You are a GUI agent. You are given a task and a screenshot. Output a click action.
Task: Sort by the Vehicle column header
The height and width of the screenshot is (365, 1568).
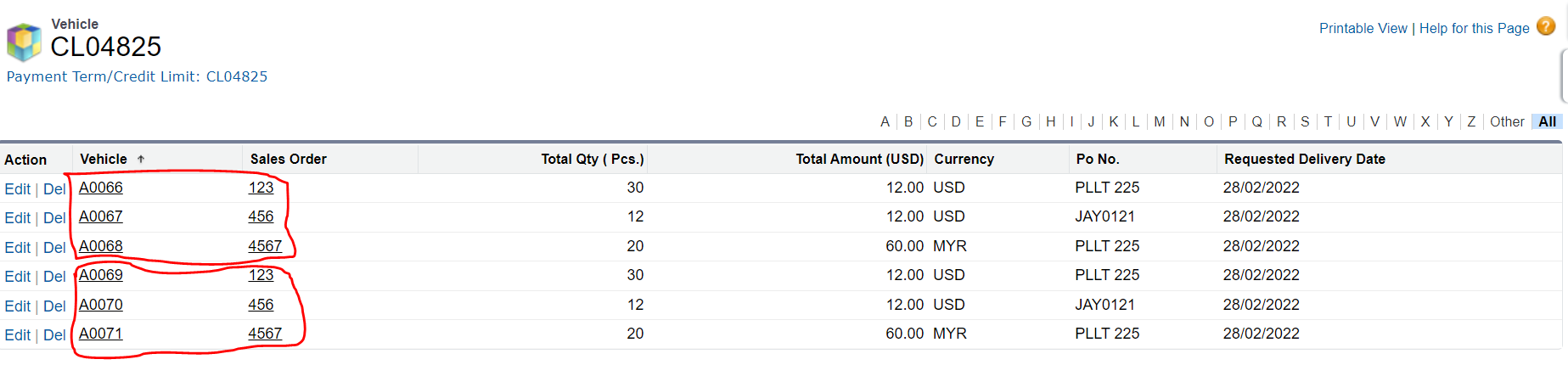click(104, 159)
